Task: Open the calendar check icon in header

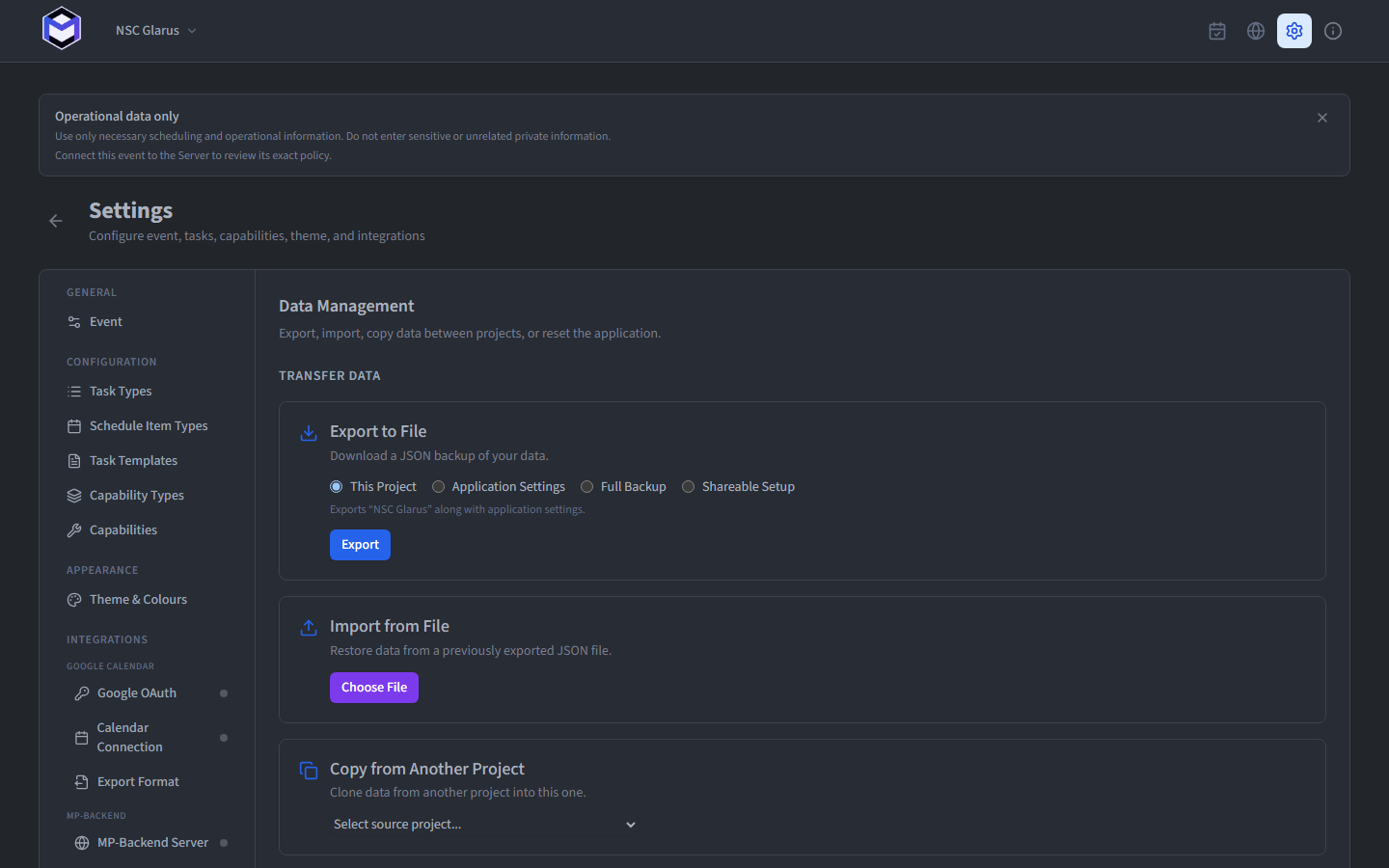Action: [1217, 31]
